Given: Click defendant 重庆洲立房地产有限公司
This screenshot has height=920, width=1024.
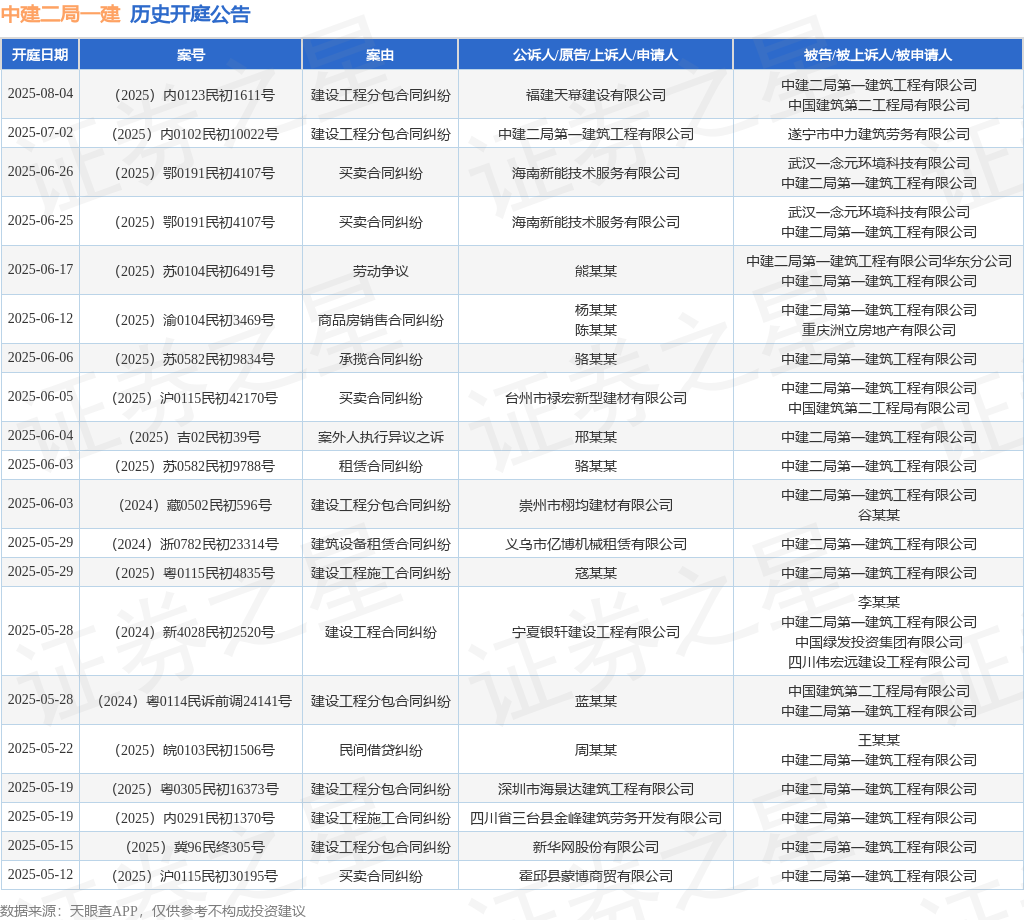Looking at the screenshot, I should click(x=878, y=330).
